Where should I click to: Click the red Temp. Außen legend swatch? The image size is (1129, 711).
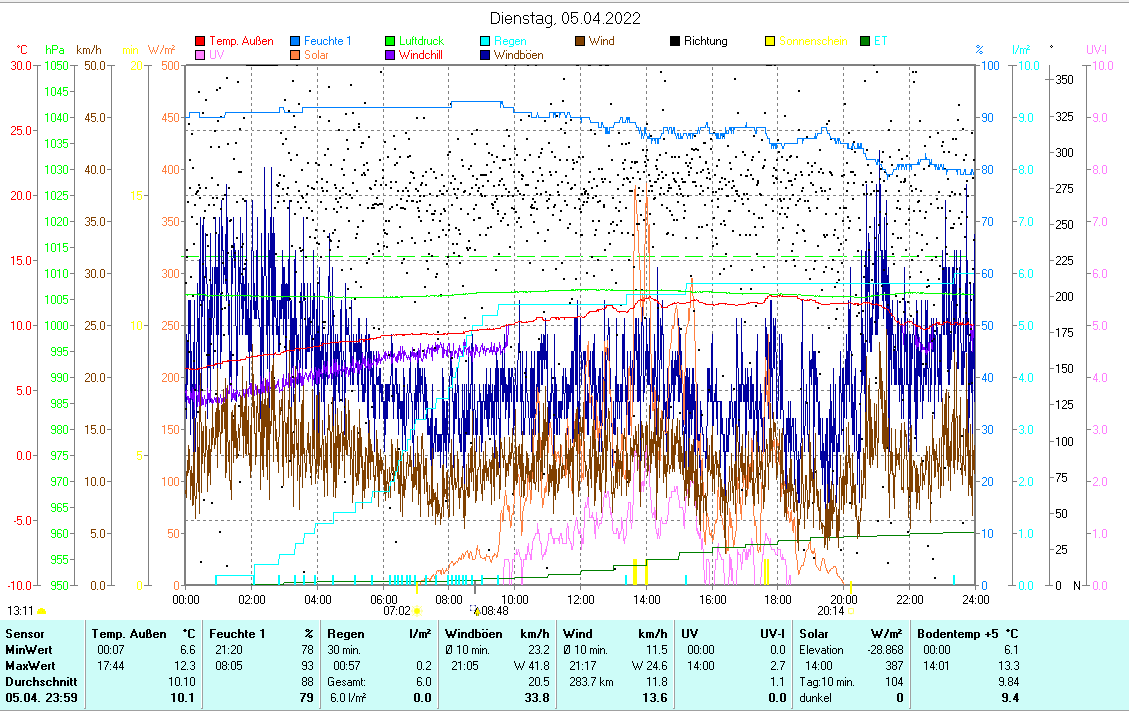[200, 42]
